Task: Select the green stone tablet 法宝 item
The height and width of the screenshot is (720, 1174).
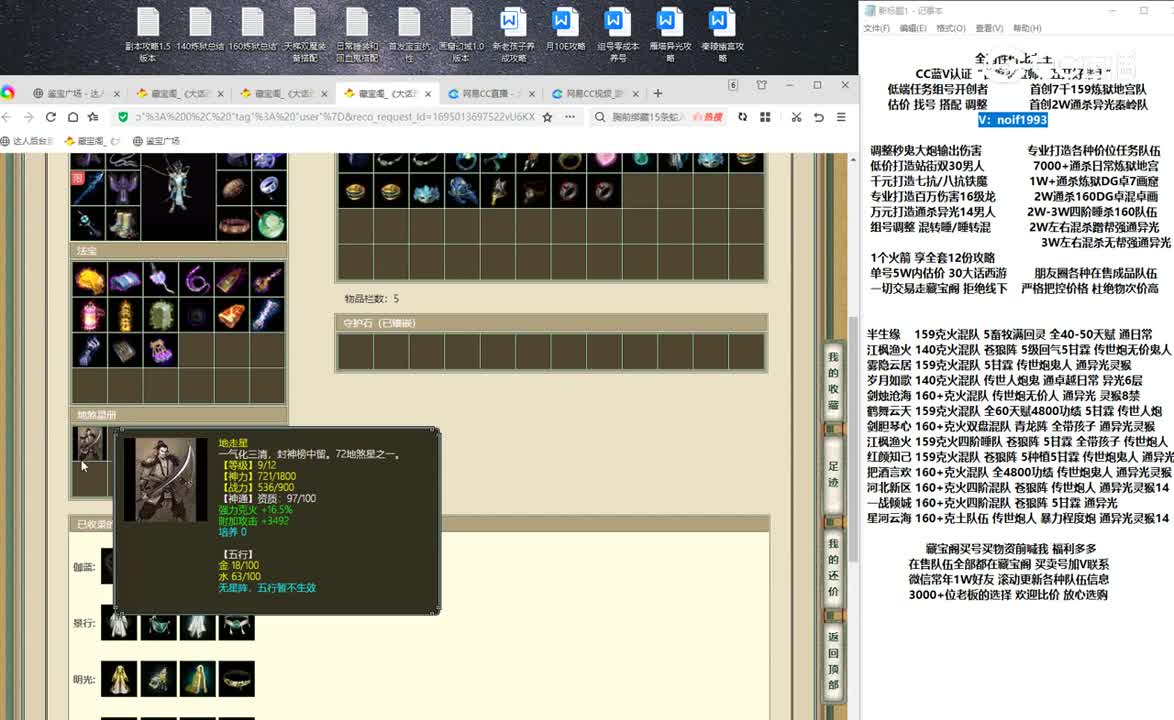Action: [161, 315]
